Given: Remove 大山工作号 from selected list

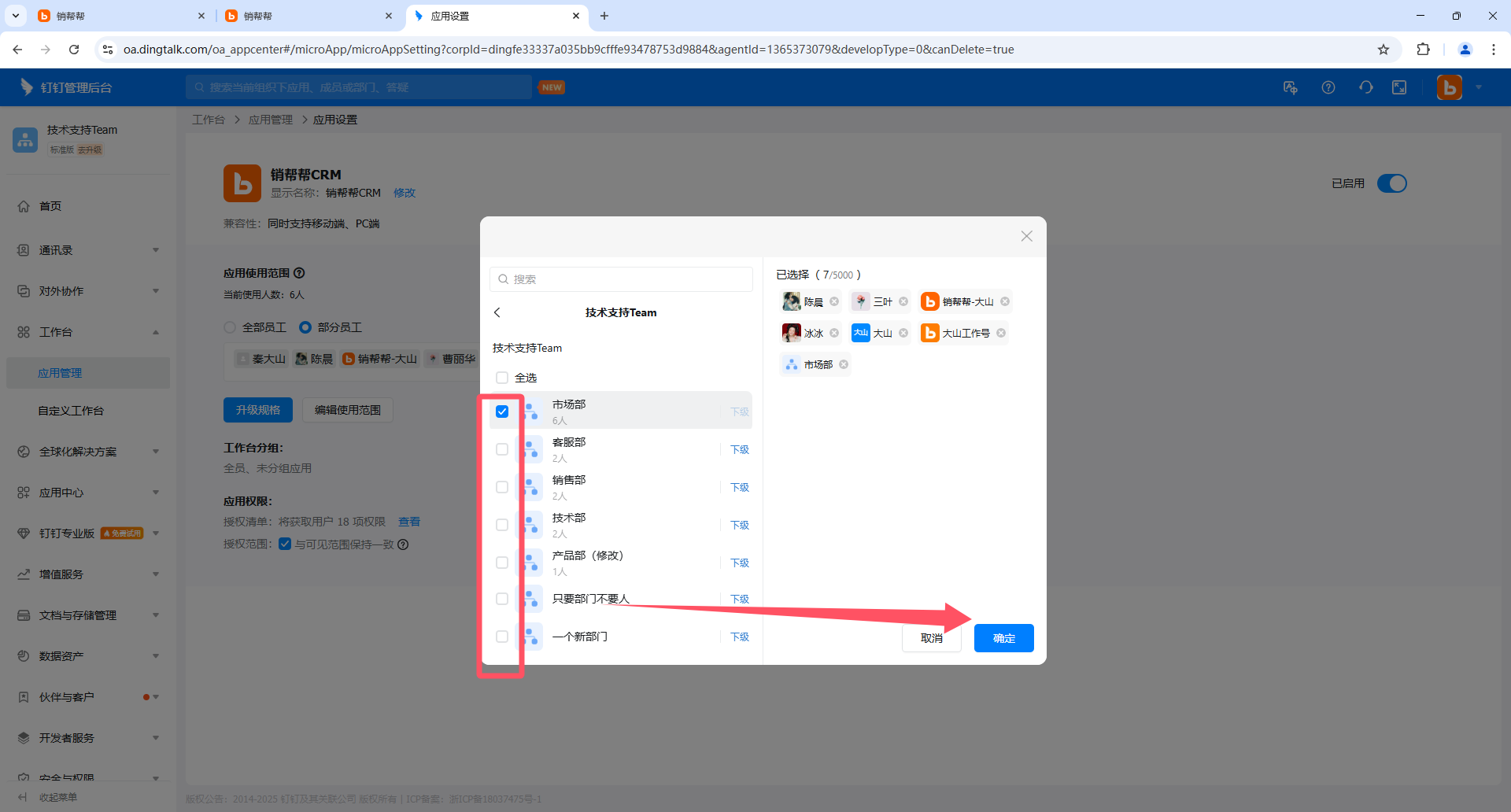Looking at the screenshot, I should [x=1001, y=333].
